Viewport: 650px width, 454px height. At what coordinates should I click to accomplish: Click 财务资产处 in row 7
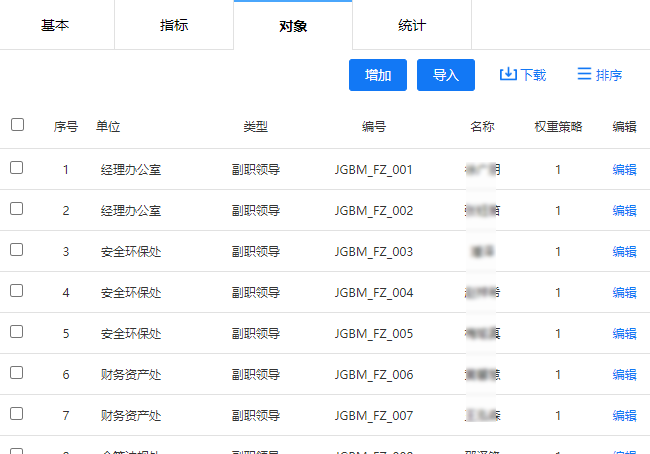[131, 416]
